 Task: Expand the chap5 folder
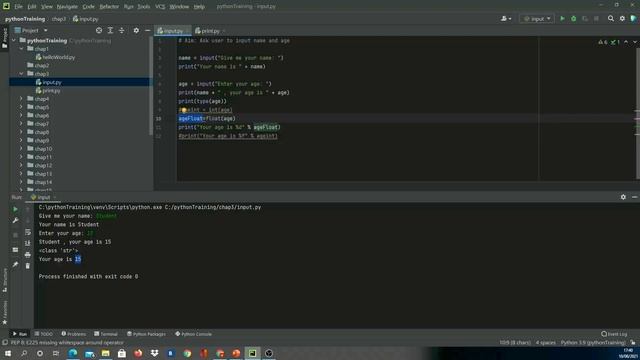[x=22, y=107]
